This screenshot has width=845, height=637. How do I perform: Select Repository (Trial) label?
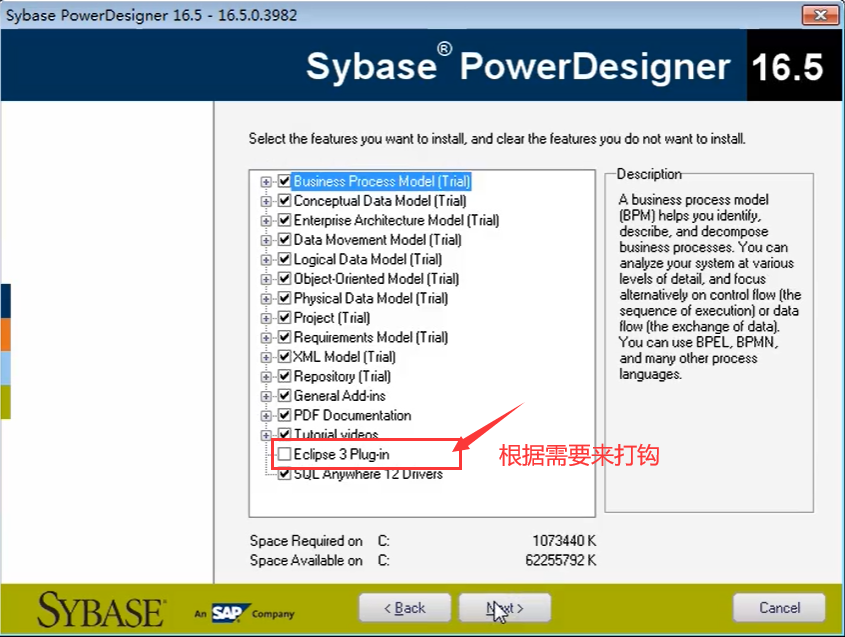coord(342,376)
